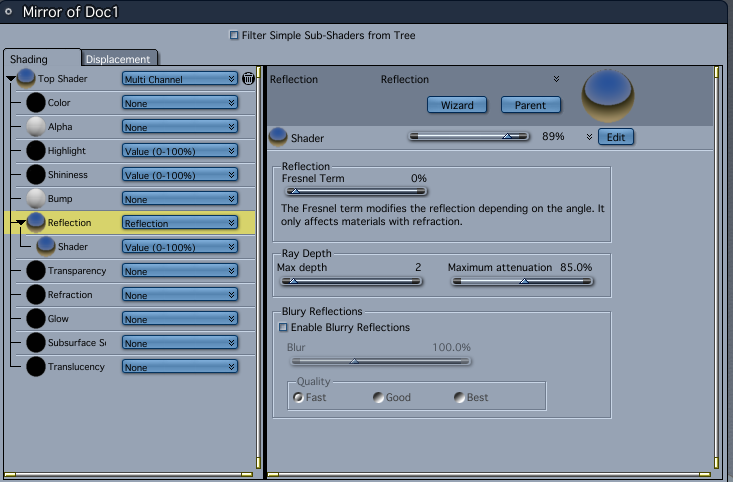Open the Reflection type chevron in header
This screenshot has width=733, height=482.
click(x=556, y=79)
